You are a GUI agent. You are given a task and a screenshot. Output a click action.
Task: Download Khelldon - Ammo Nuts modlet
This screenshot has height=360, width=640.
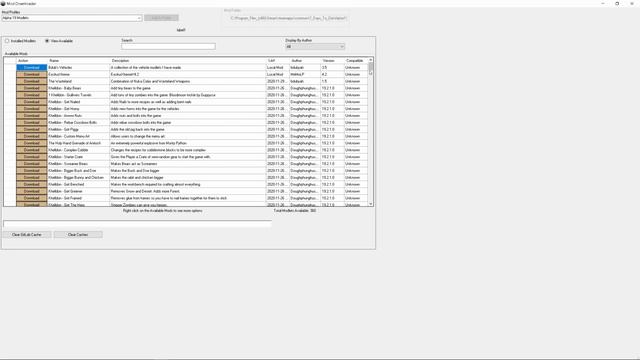[x=32, y=116]
